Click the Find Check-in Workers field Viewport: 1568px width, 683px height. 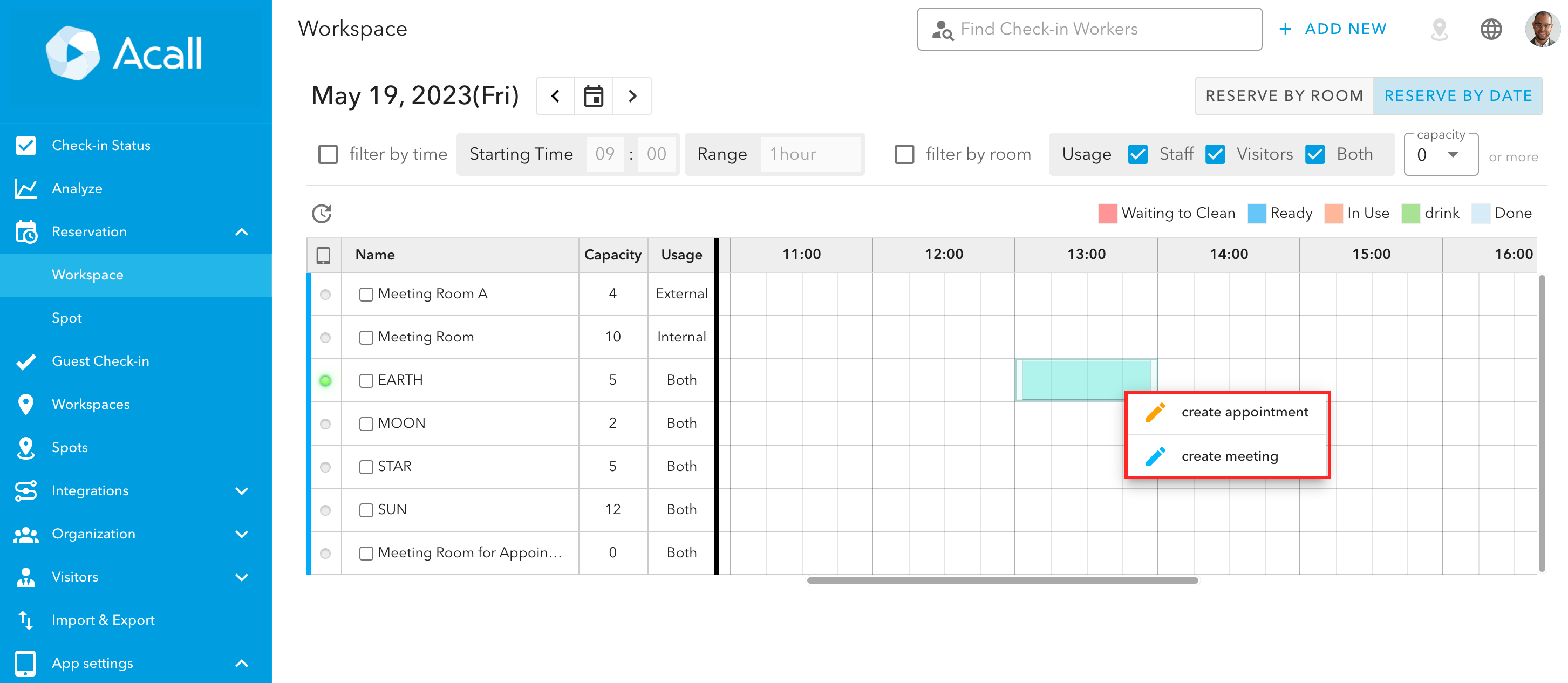click(x=1089, y=29)
